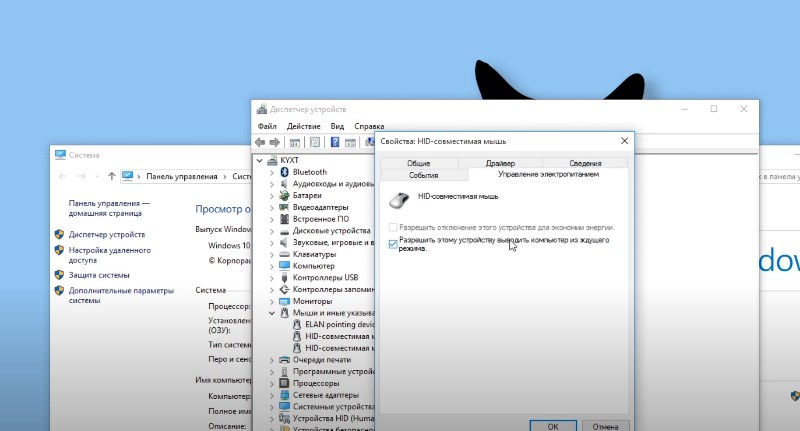Viewport: 800px width, 431px height.
Task: Click the Back arrow in Device Manager toolbar
Action: [x=261, y=143]
